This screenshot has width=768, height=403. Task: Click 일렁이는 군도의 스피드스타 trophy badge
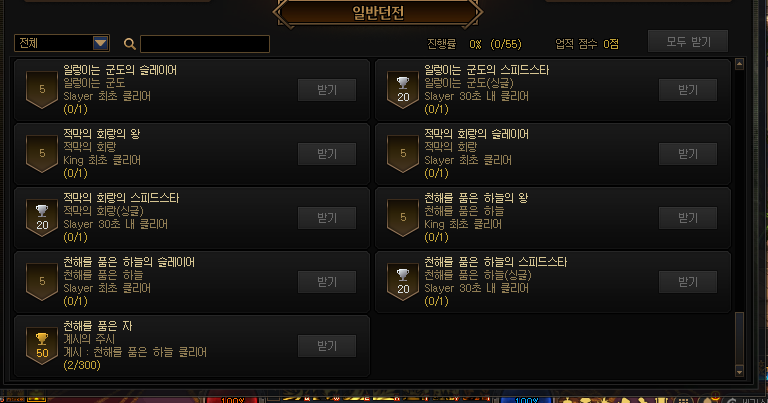pyautogui.click(x=403, y=90)
